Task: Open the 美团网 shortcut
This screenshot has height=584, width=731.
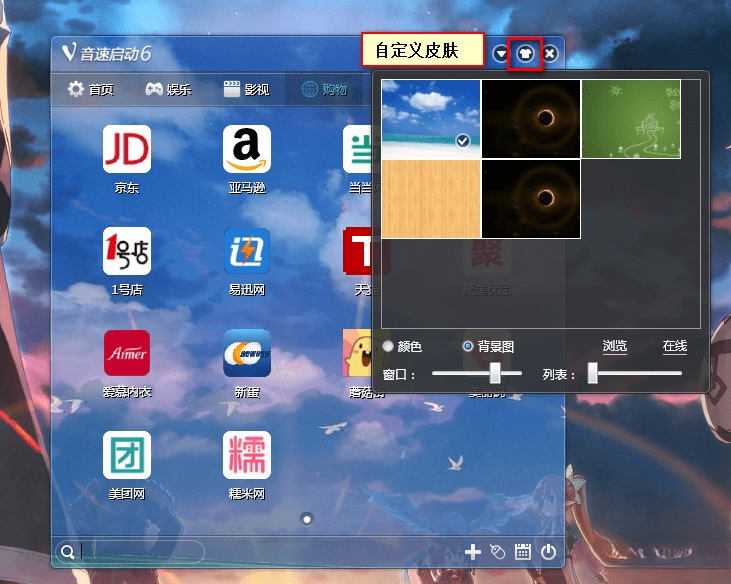Action: pos(127,455)
